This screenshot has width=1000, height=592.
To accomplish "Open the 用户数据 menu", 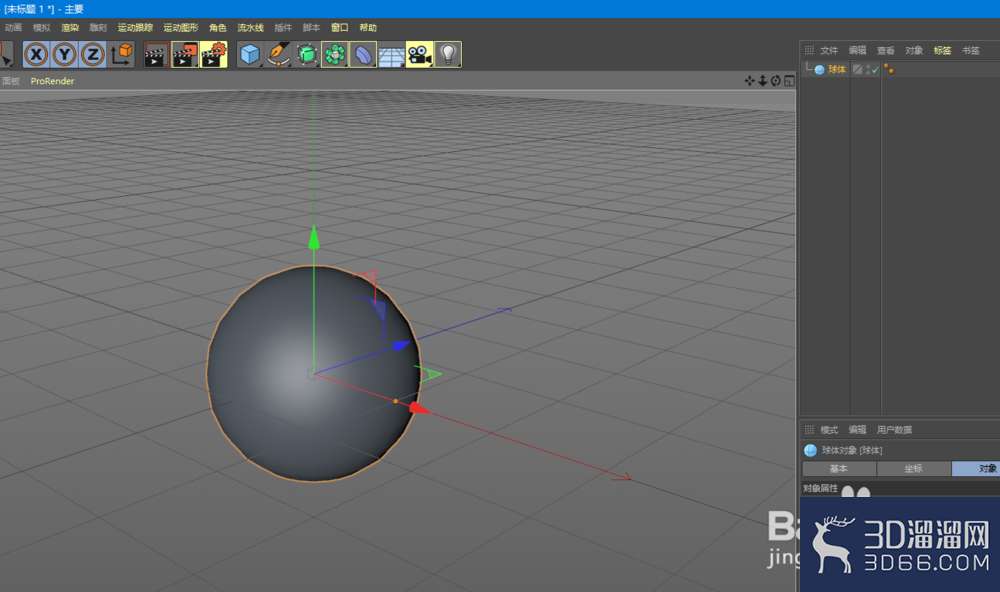I will (x=895, y=430).
